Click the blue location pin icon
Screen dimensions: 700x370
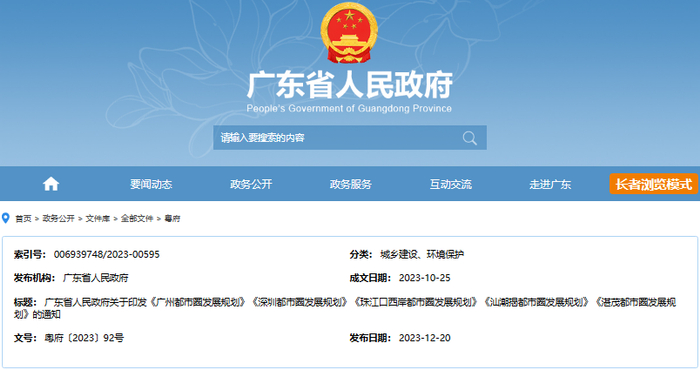[x=5, y=218]
